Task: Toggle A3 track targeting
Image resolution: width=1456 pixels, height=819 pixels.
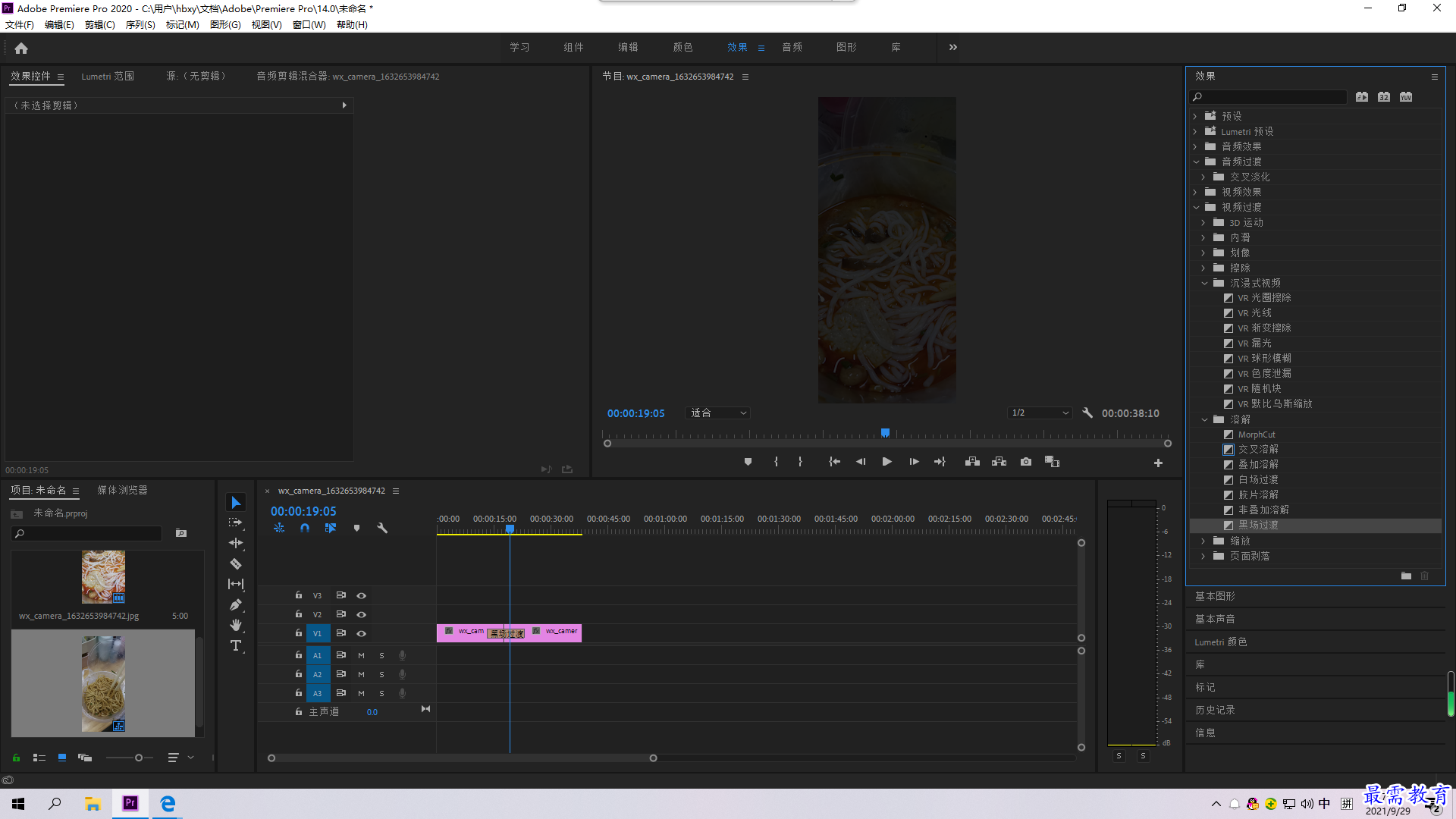Action: (318, 693)
